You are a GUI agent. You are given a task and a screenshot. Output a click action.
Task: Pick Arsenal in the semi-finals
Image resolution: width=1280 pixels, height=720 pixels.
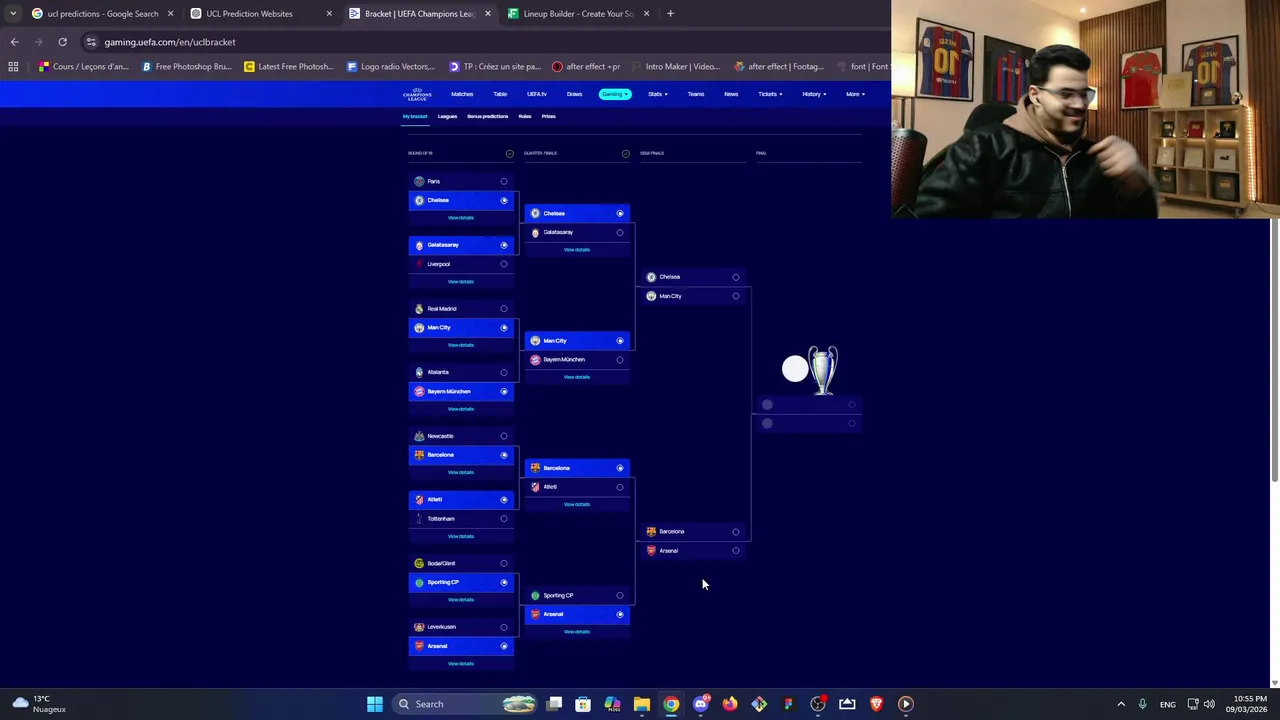coord(693,551)
